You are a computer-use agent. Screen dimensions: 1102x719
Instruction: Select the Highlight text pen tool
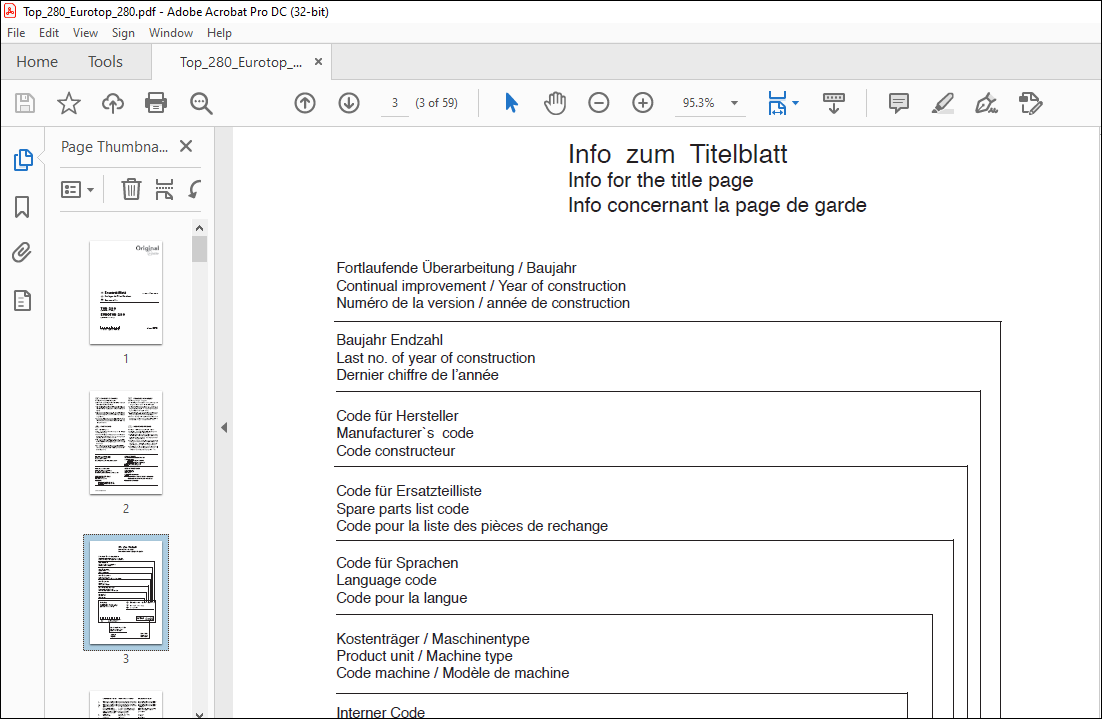click(x=942, y=103)
